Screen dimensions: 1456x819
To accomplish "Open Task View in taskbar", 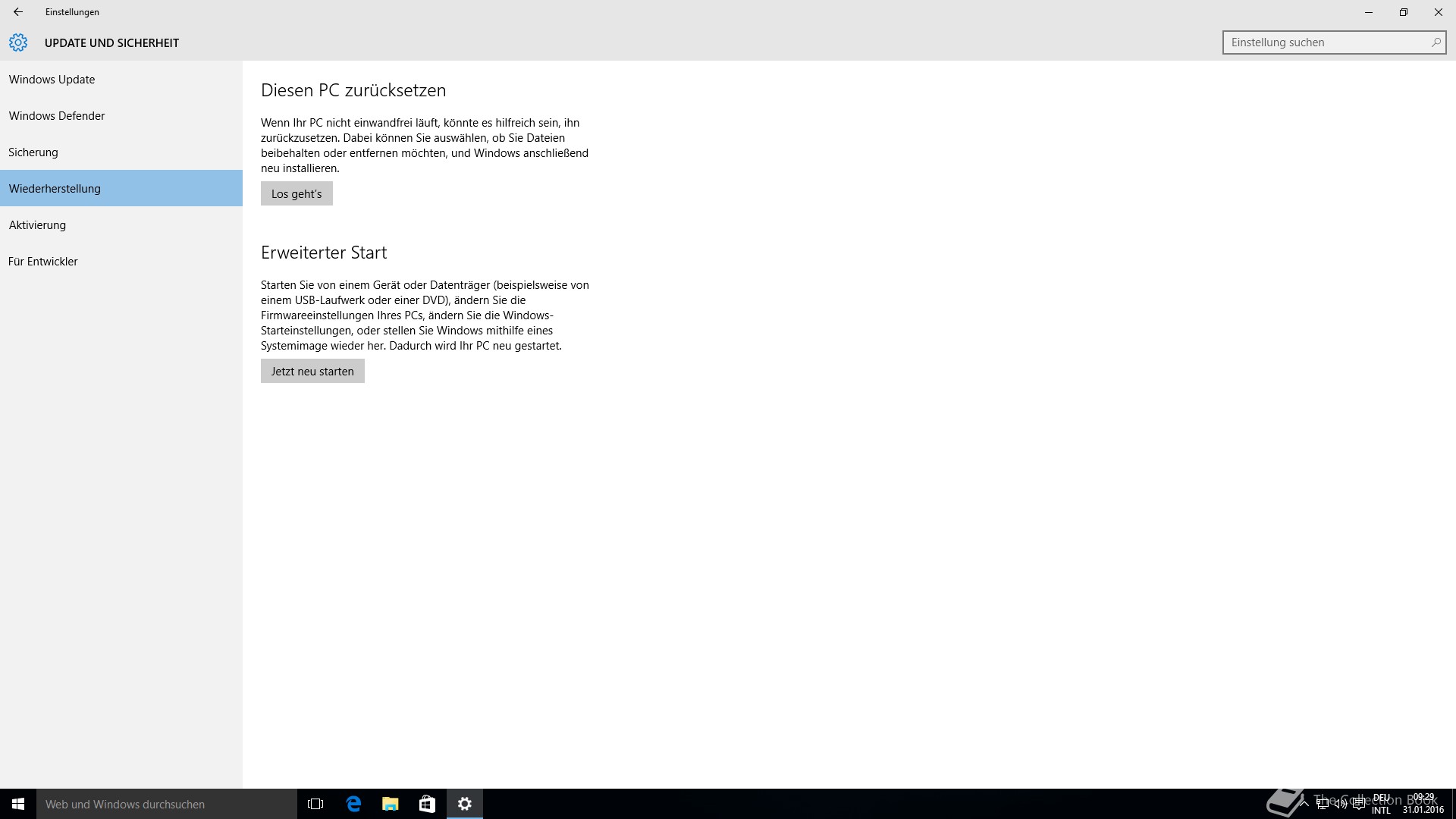I will tap(315, 804).
